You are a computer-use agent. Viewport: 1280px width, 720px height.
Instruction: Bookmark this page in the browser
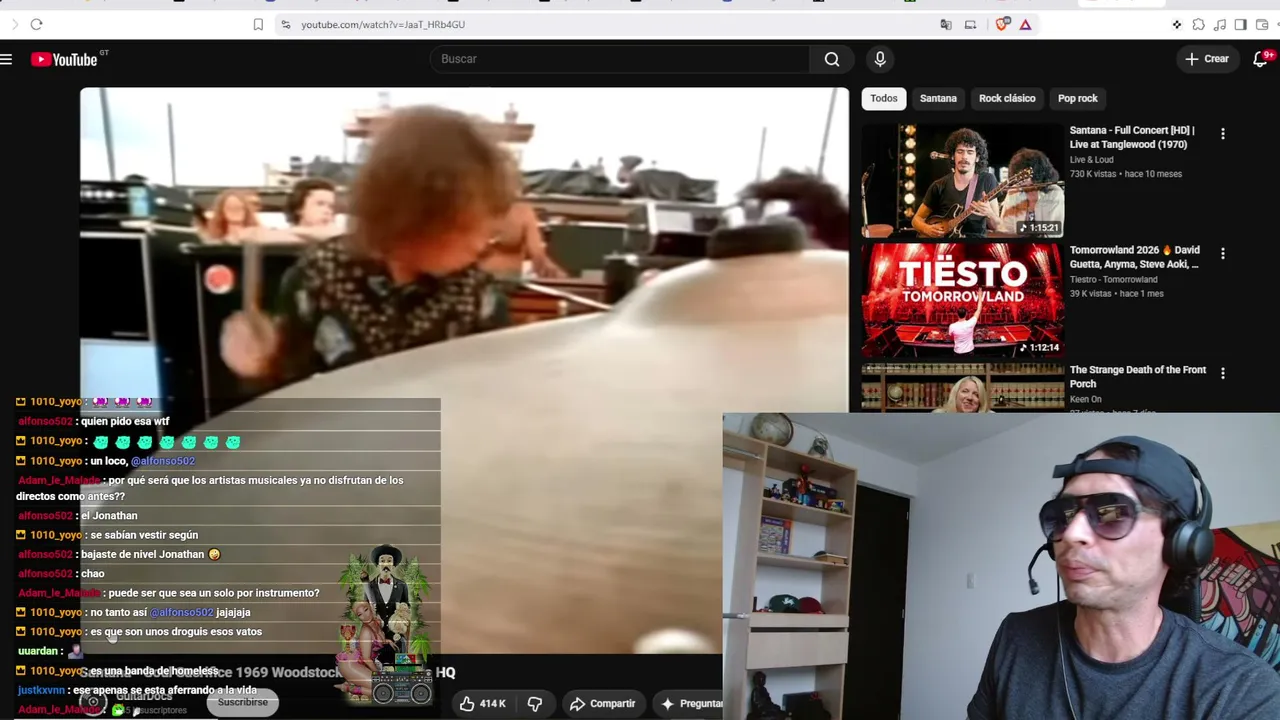coord(258,24)
